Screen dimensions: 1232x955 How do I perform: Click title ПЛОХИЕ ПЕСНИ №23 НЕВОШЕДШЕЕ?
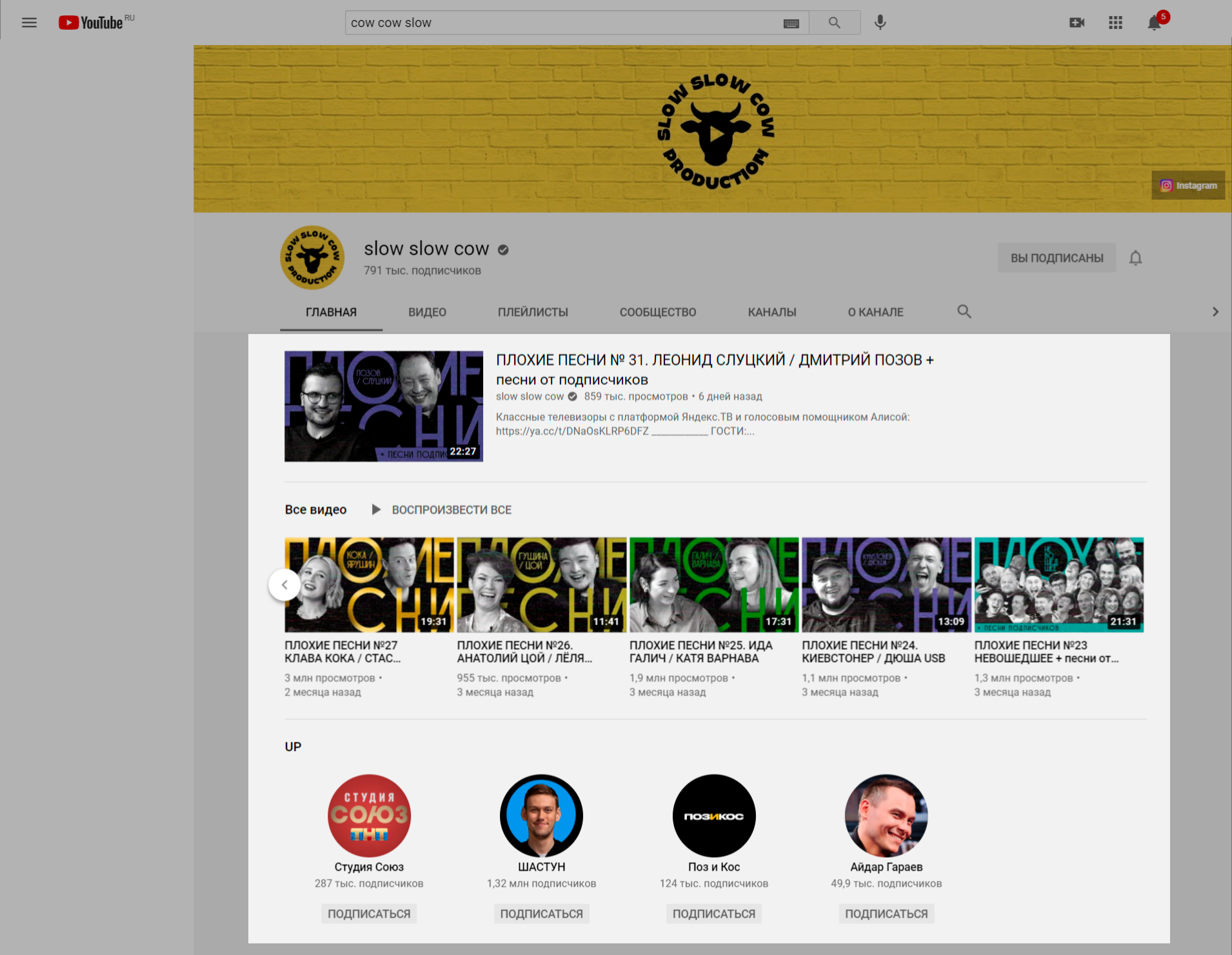[1046, 651]
